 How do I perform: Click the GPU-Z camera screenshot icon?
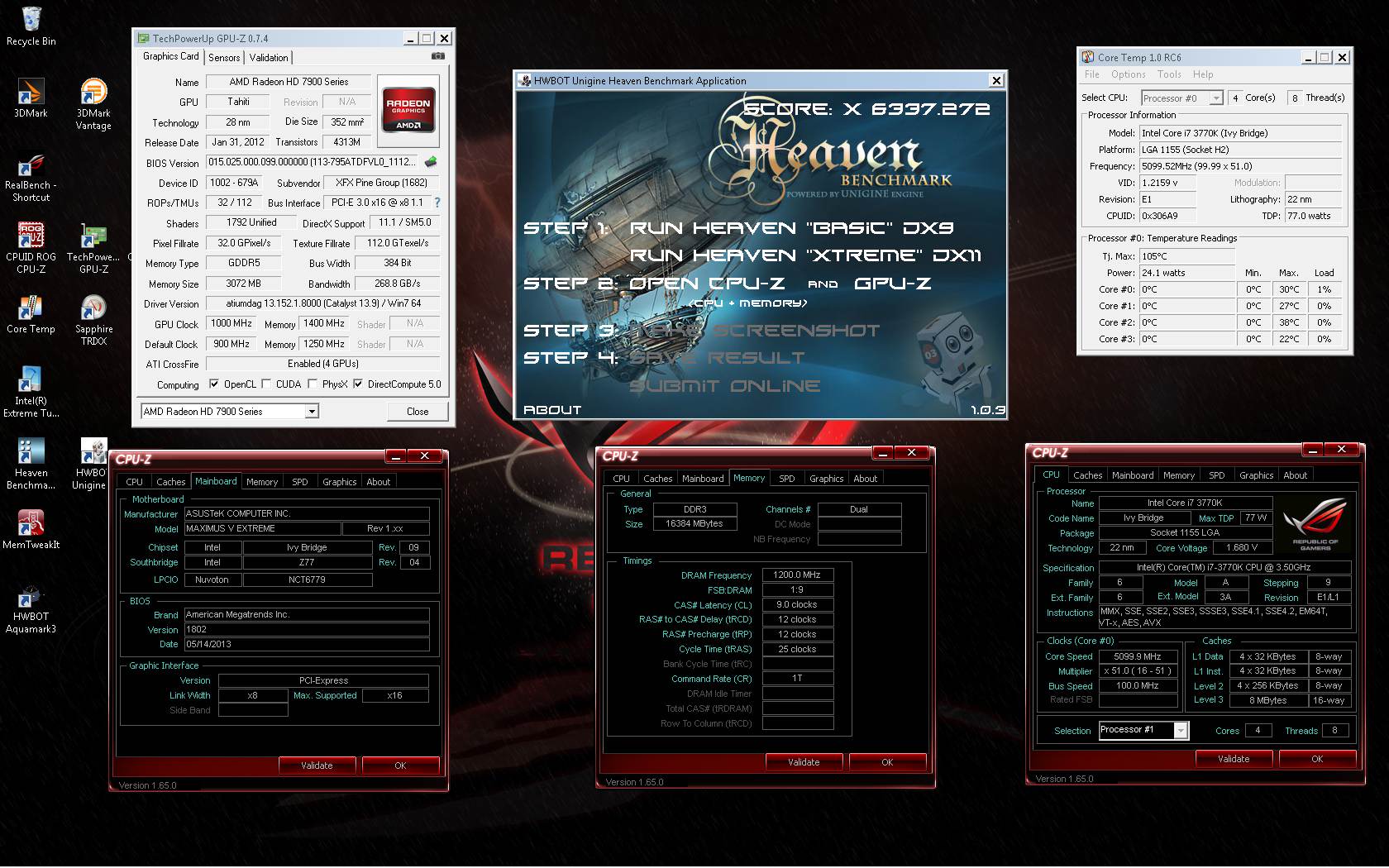click(x=438, y=56)
